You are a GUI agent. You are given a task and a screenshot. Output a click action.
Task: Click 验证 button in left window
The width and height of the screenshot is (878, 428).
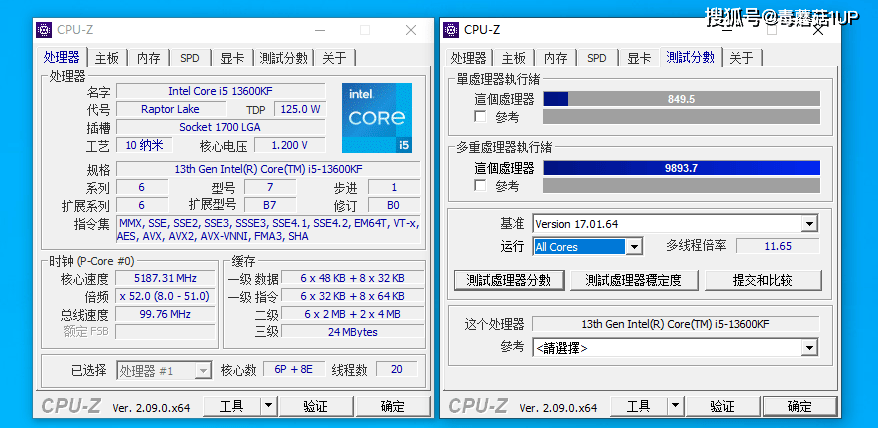pos(316,406)
